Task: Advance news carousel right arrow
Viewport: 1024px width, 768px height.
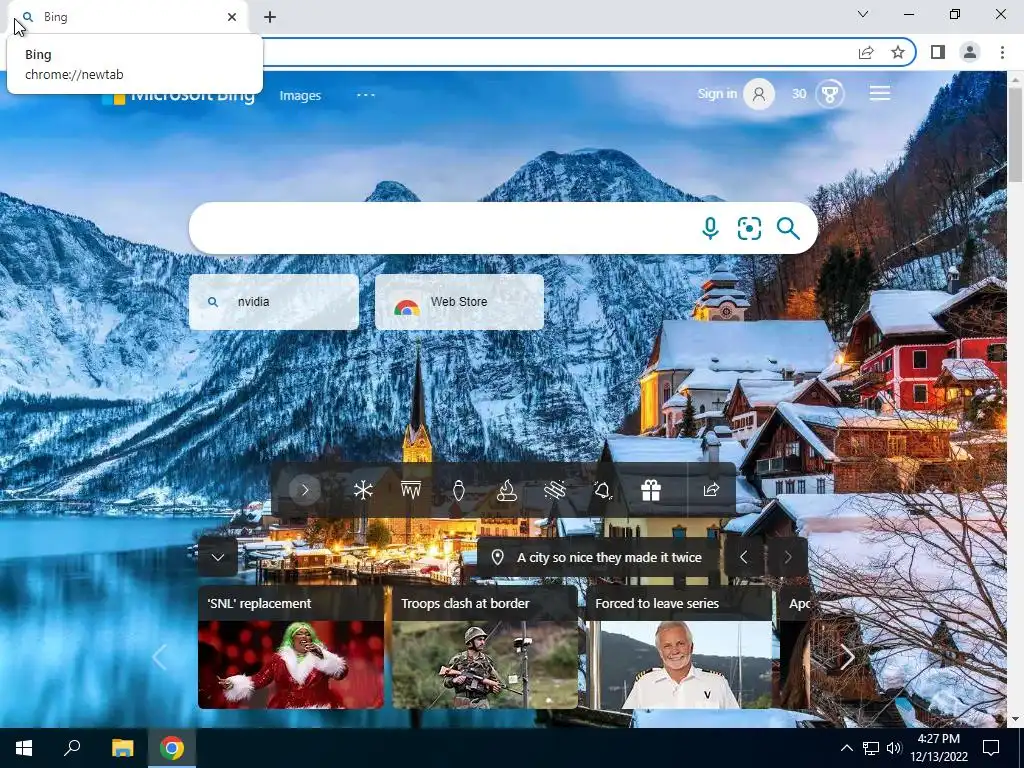Action: point(847,657)
